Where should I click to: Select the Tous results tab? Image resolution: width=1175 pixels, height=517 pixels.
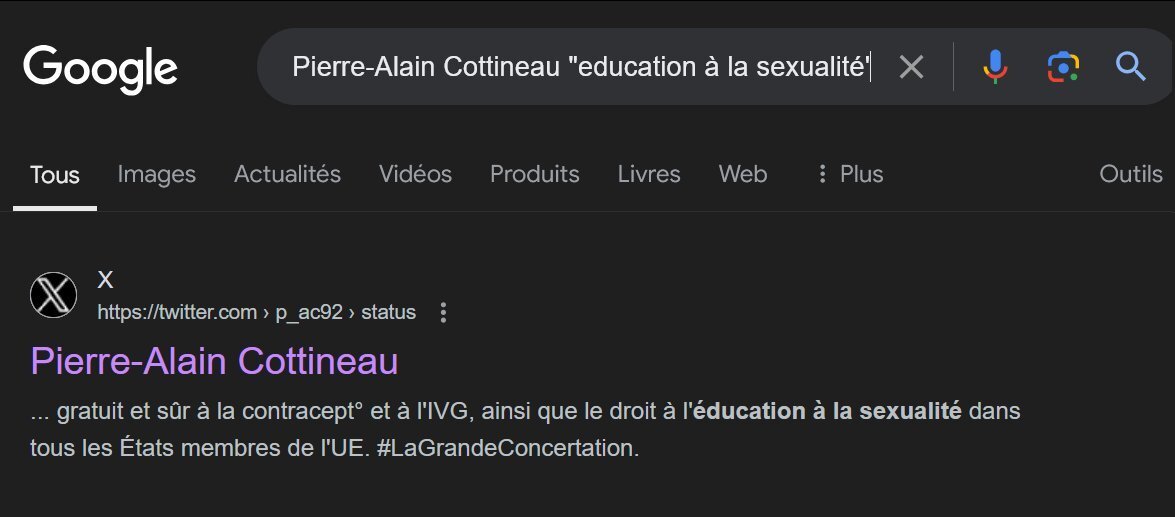tap(55, 175)
